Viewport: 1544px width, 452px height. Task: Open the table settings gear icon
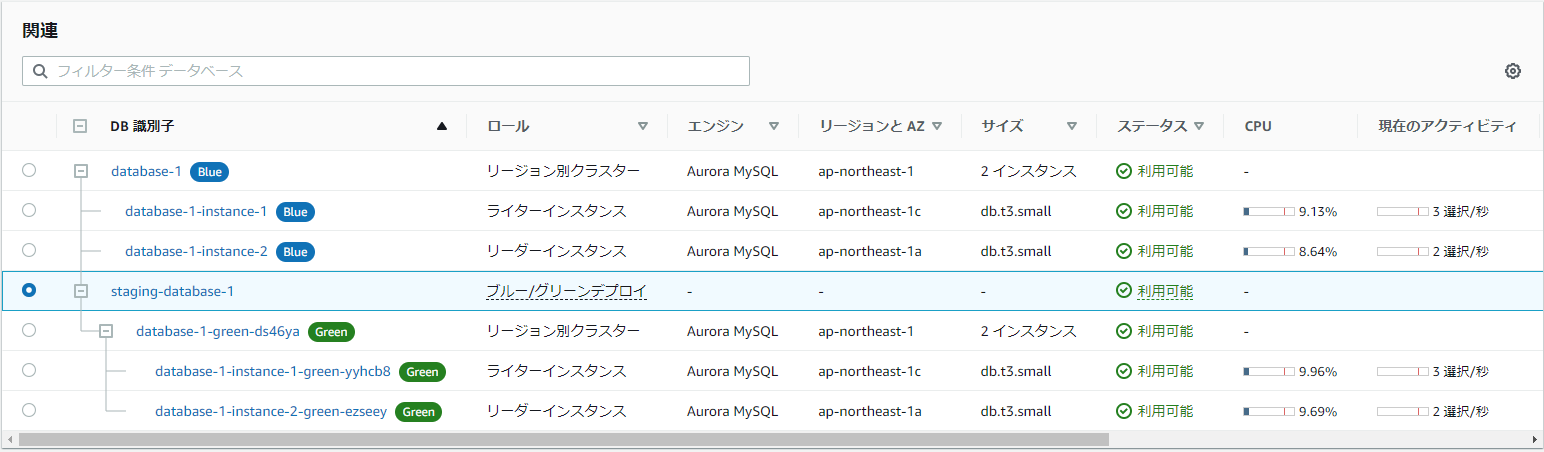coord(1513,71)
